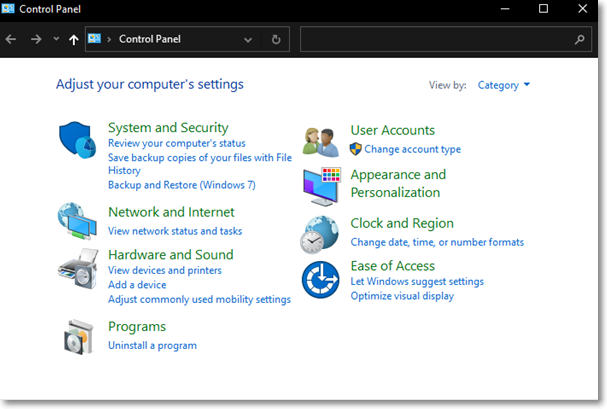Open Change account type link
The image size is (607, 409).
coord(412,149)
